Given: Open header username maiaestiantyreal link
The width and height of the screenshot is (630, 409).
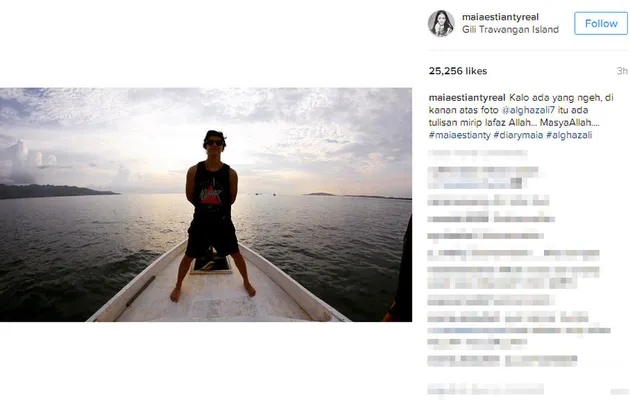Looking at the screenshot, I should click(x=500, y=17).
